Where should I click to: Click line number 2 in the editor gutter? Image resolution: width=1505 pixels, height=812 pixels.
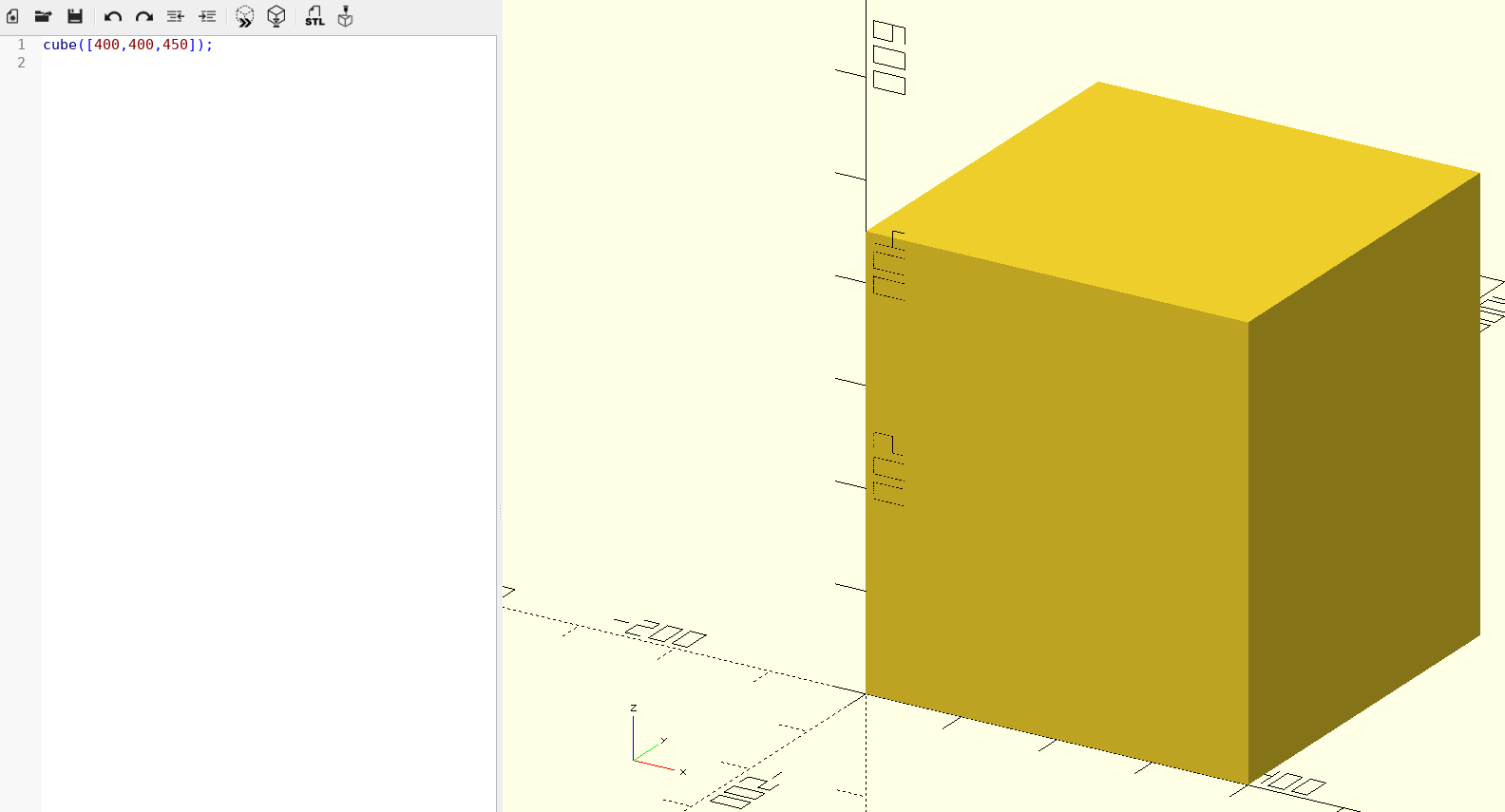tap(21, 63)
